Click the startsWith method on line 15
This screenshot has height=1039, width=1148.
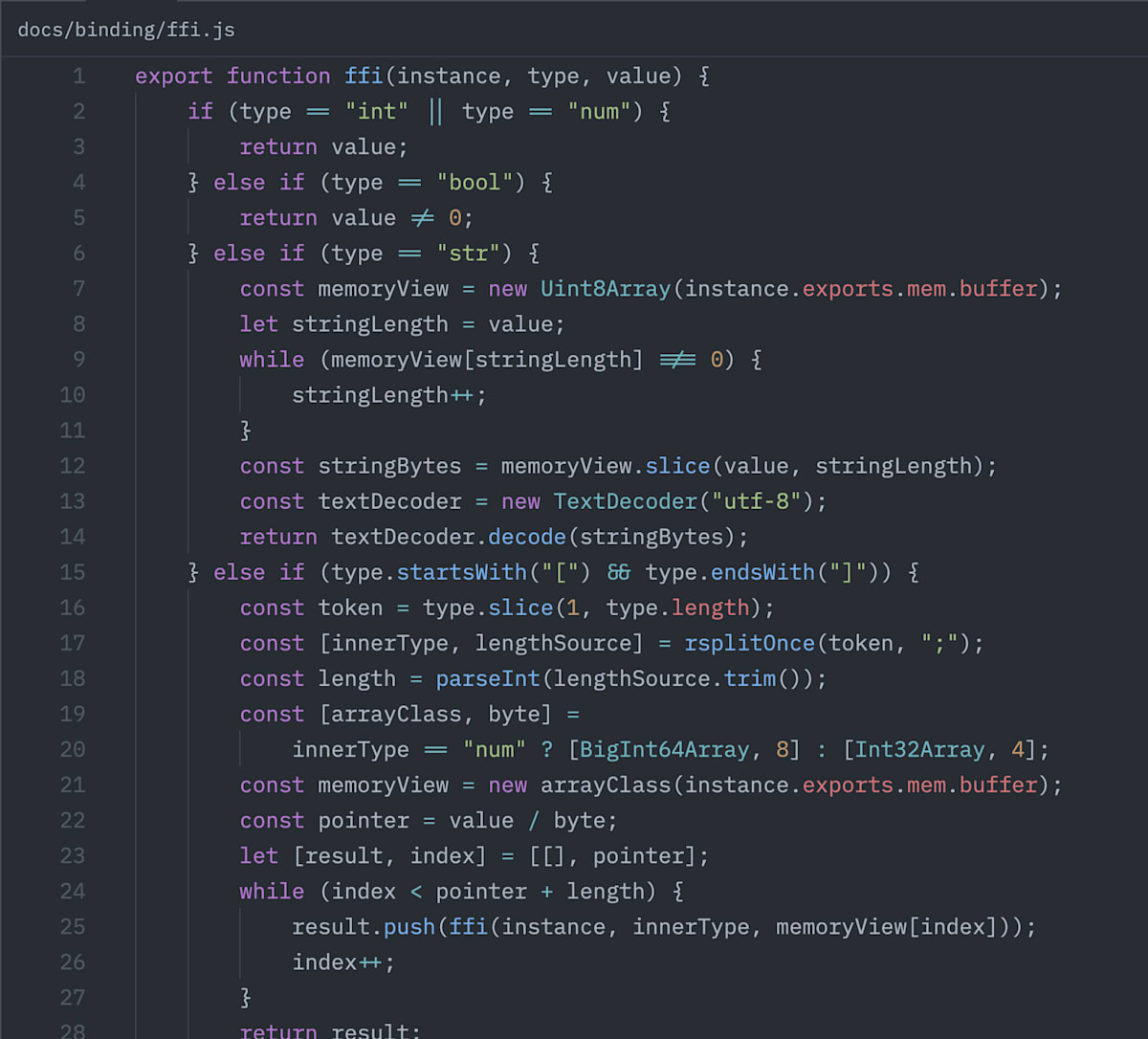pos(462,571)
